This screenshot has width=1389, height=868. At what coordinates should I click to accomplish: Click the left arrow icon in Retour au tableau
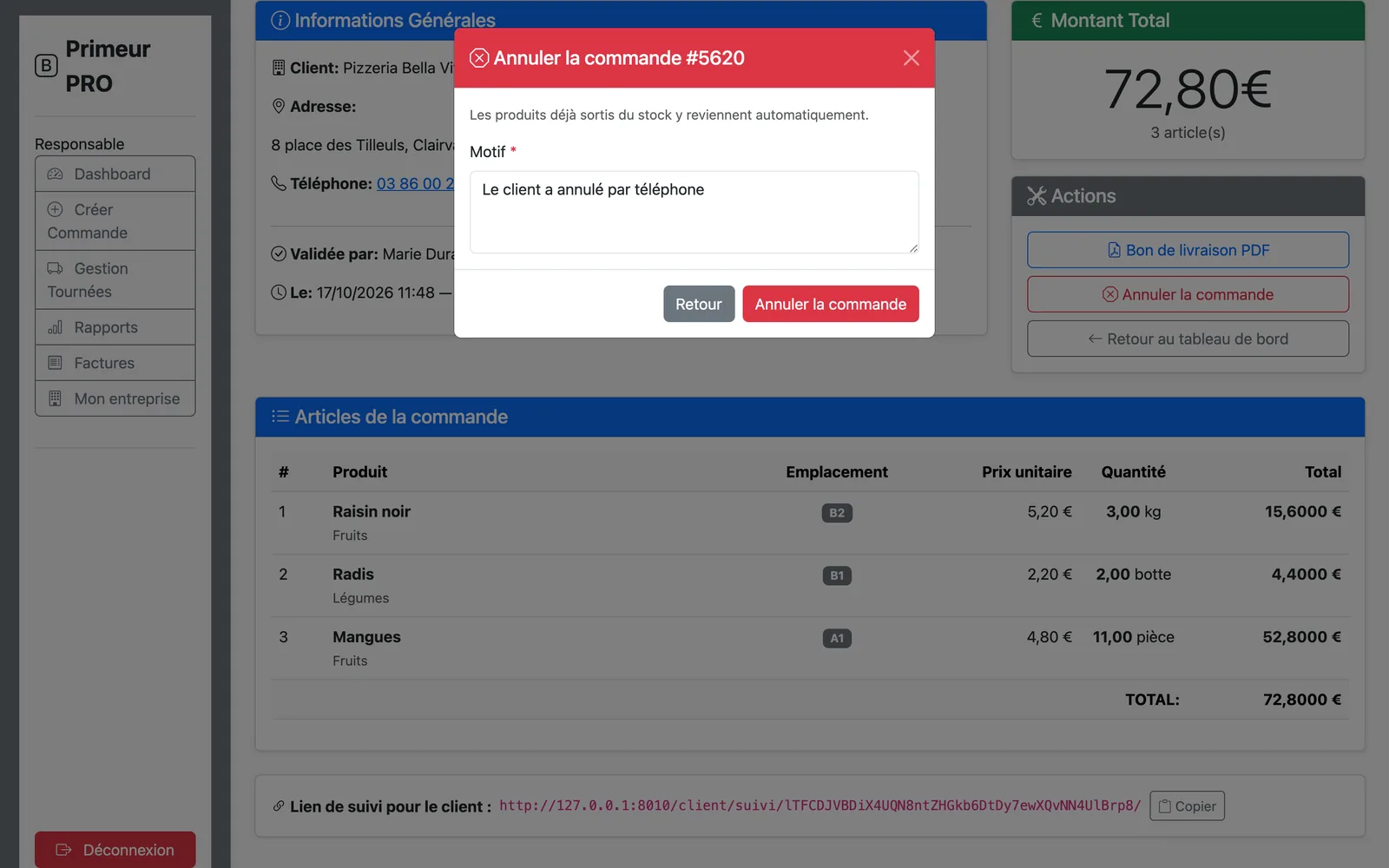click(x=1096, y=339)
